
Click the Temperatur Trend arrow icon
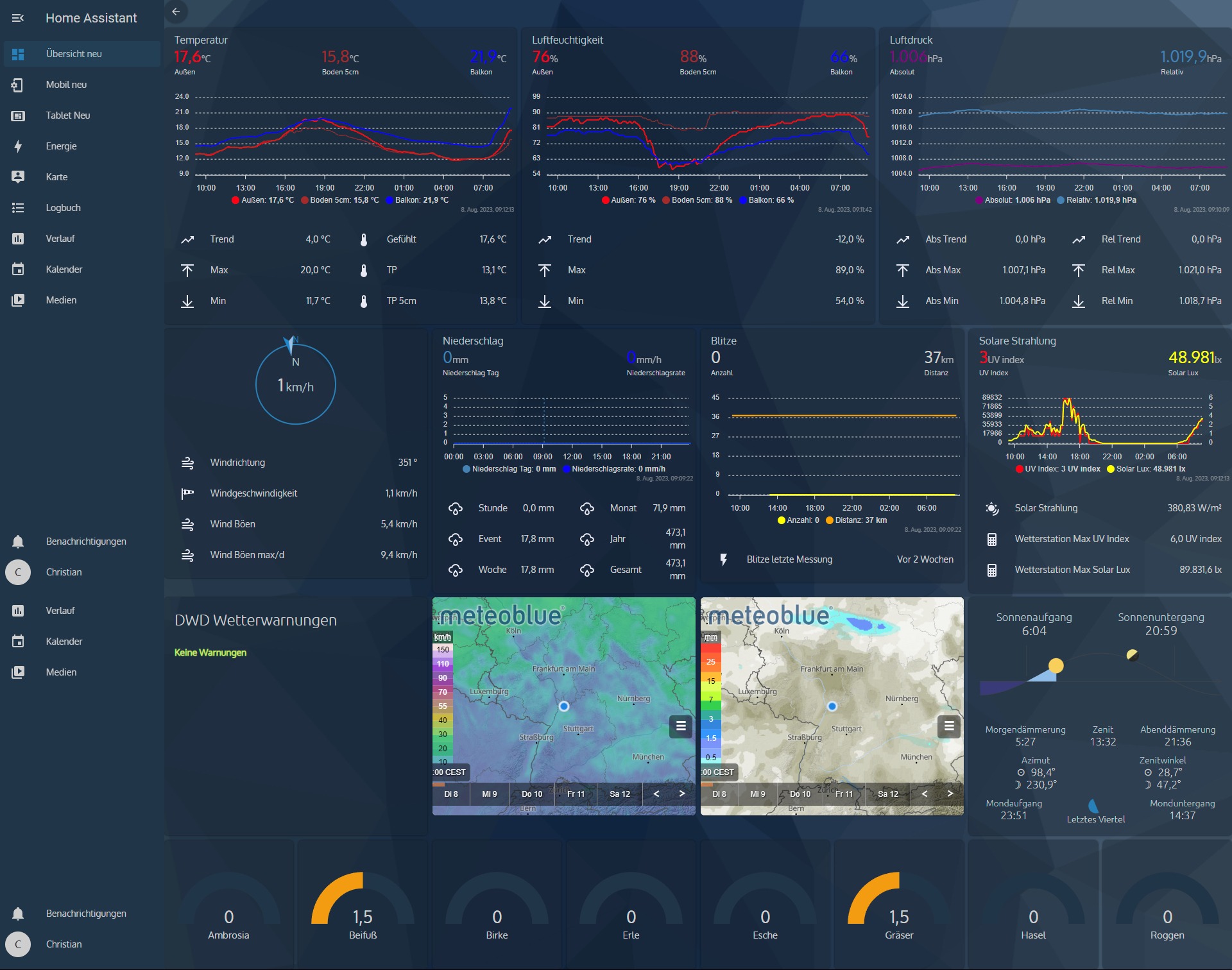tap(187, 239)
